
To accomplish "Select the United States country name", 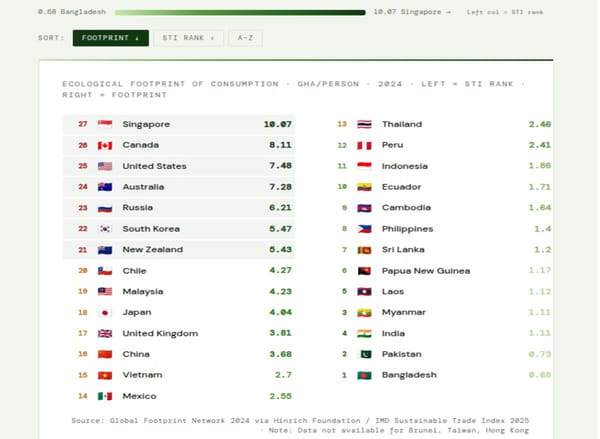I will (155, 166).
